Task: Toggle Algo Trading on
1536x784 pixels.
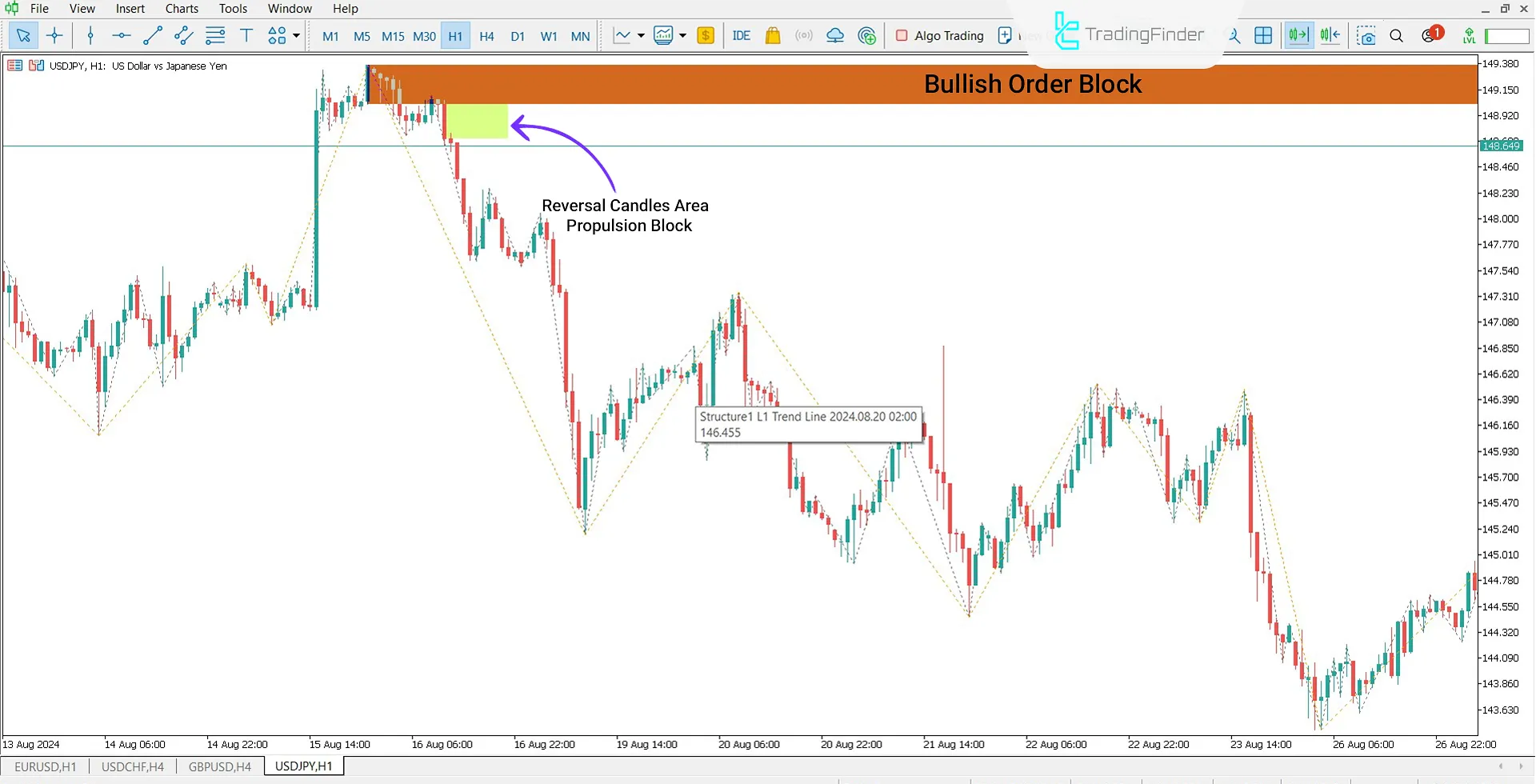Action: pos(939,35)
